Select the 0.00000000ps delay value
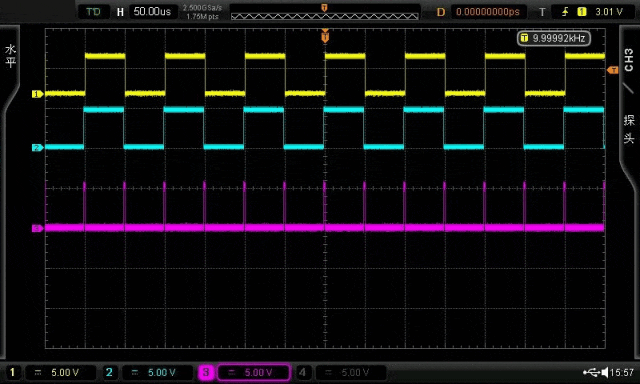The width and height of the screenshot is (640, 384). pyautogui.click(x=488, y=12)
